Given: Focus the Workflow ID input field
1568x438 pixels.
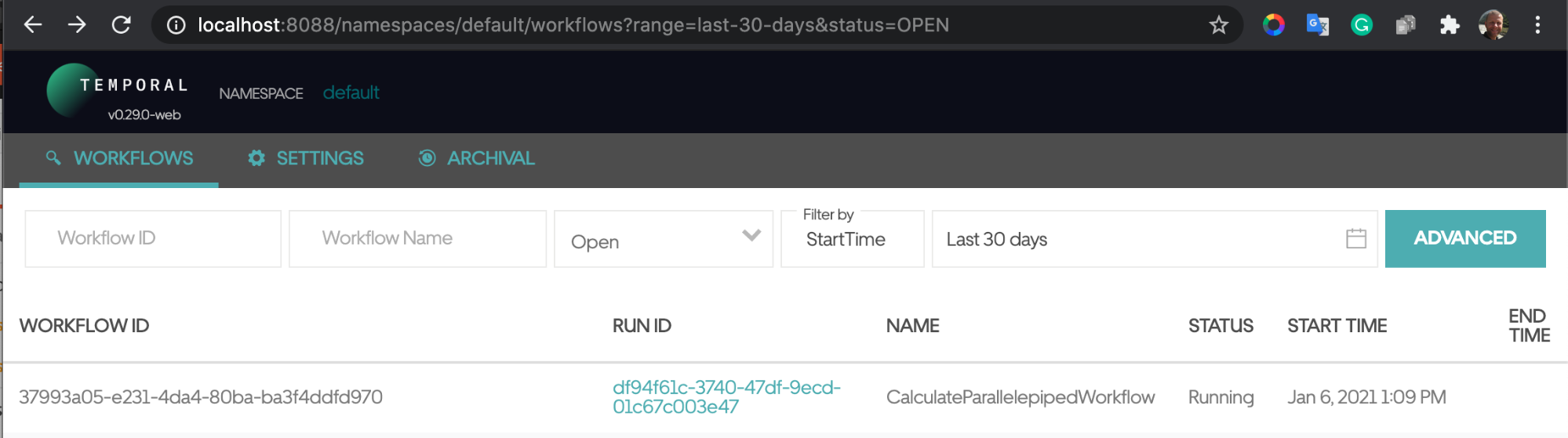Looking at the screenshot, I should pos(153,238).
